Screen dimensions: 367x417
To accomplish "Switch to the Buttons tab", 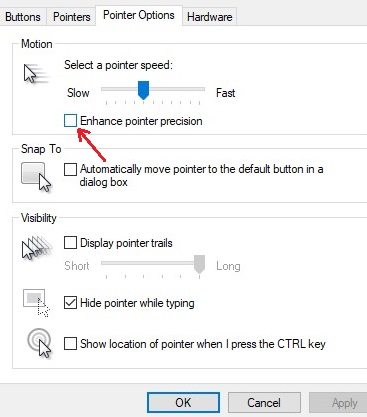I will coord(23,17).
